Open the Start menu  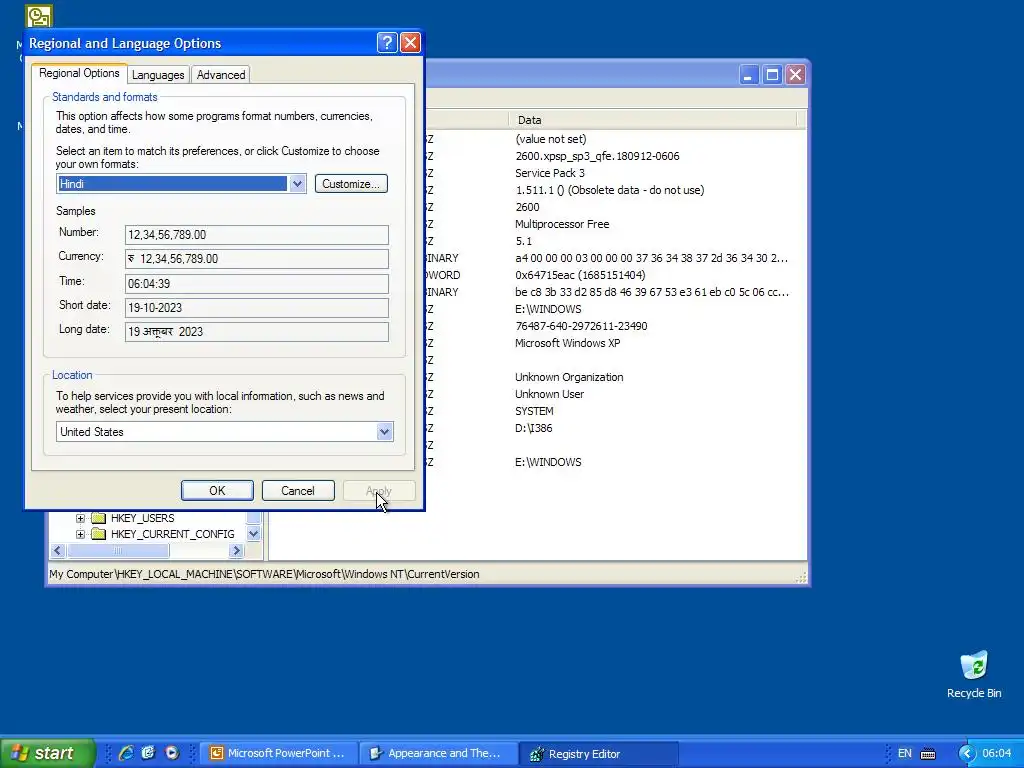pyautogui.click(x=47, y=753)
